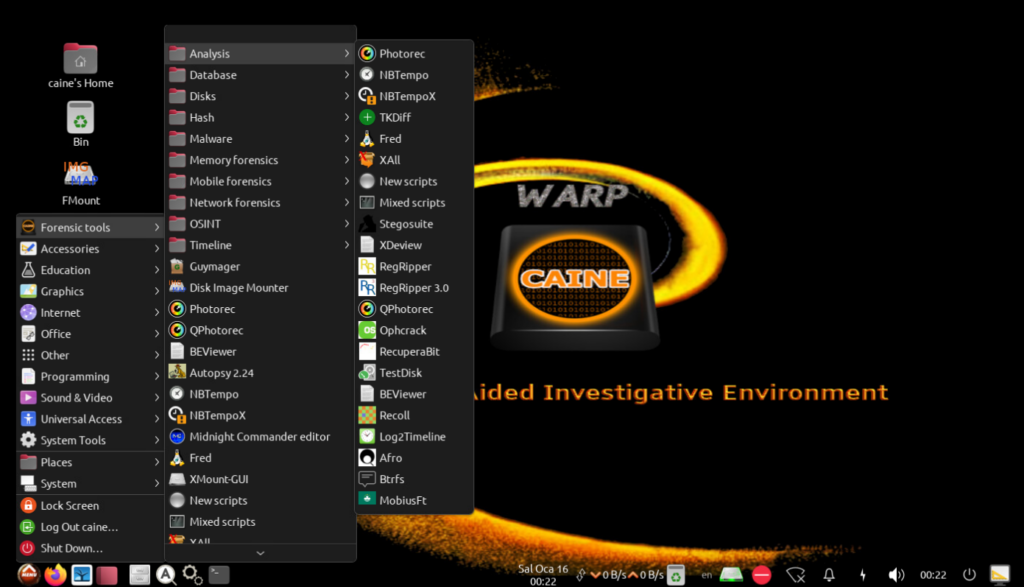Click Log2Timeline in the Analysis submenu

click(x=414, y=437)
